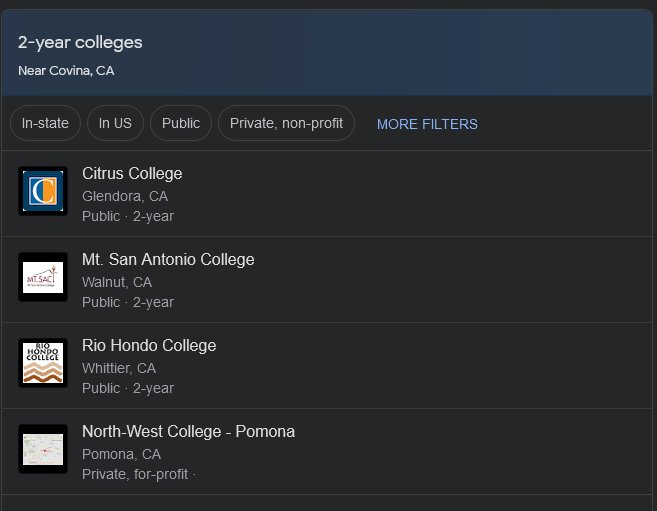
Task: Enable the Private, non-profit filter chip
Action: [x=286, y=123]
